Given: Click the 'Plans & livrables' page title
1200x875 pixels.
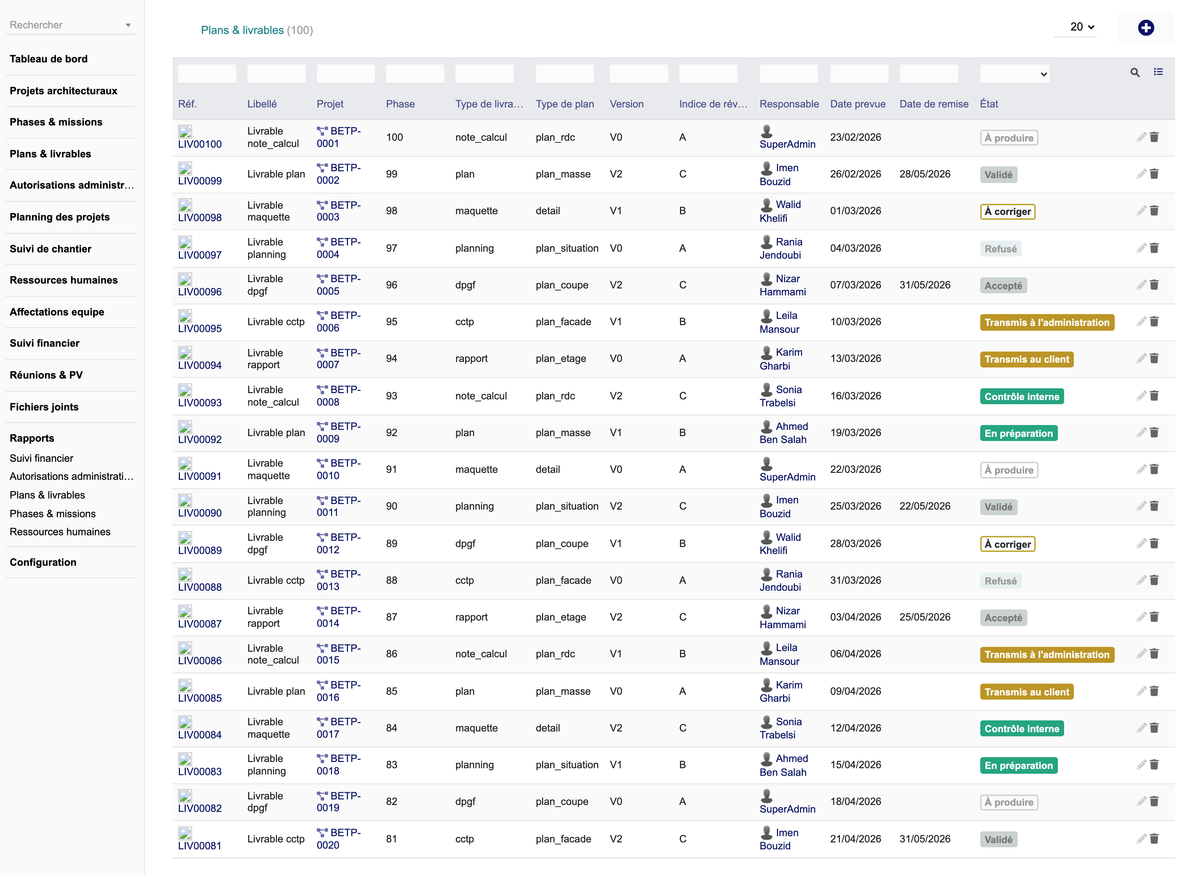Looking at the screenshot, I should click(242, 30).
